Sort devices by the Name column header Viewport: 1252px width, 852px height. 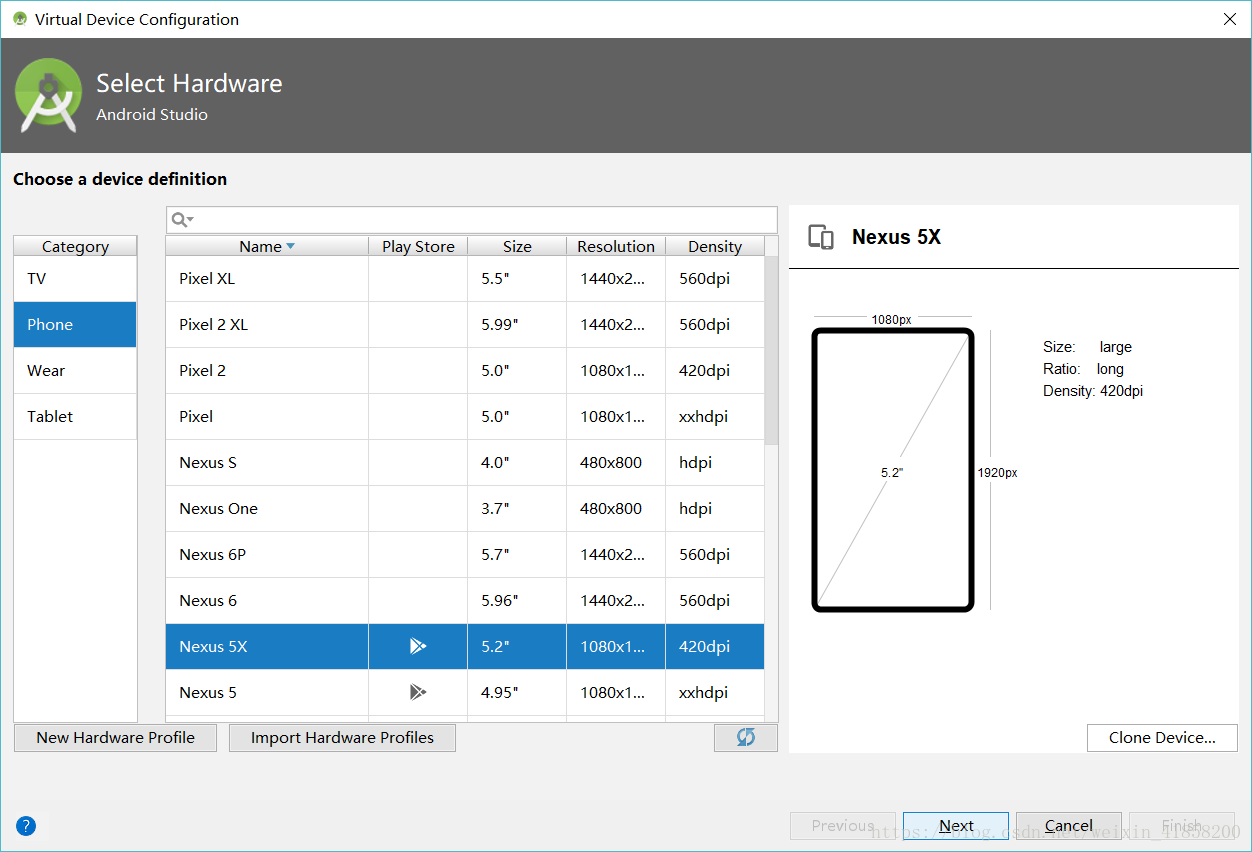click(267, 246)
